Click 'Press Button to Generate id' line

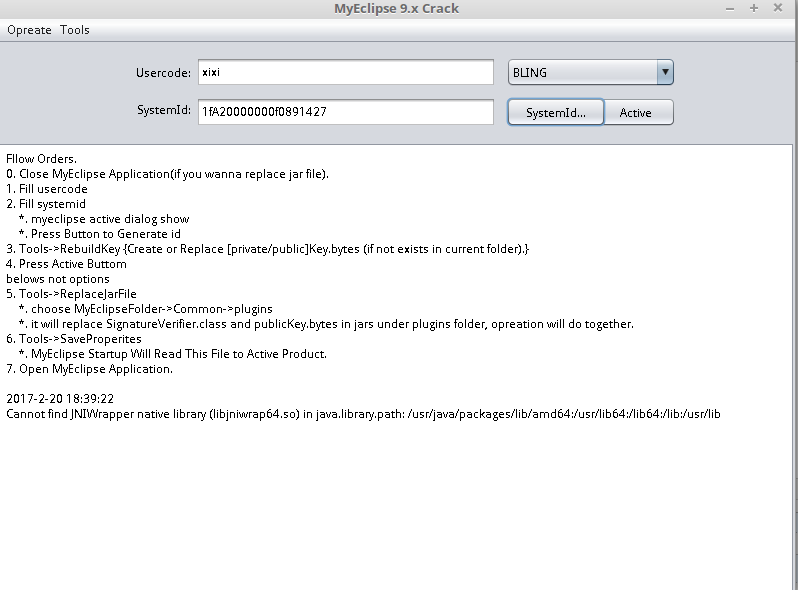click(100, 234)
